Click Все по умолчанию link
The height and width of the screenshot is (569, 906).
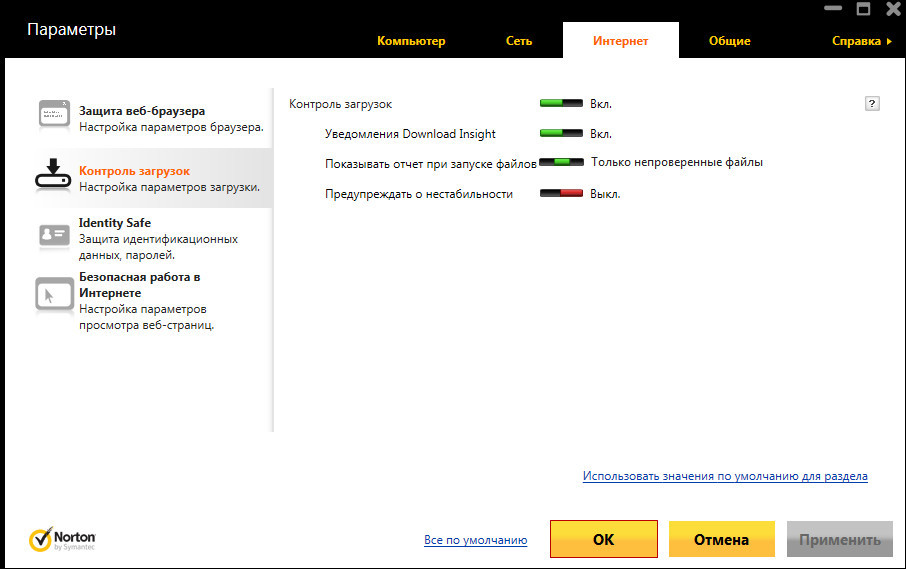tap(475, 540)
